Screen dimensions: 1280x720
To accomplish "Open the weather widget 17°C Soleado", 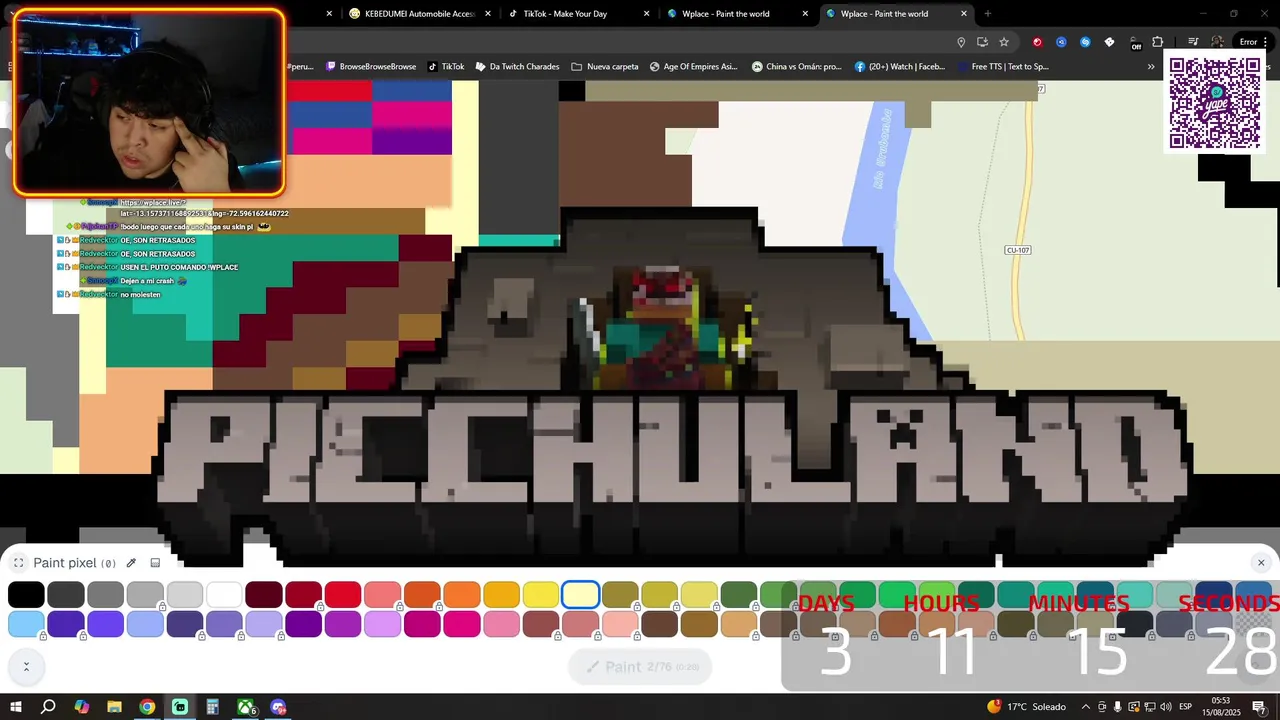I will 1027,707.
